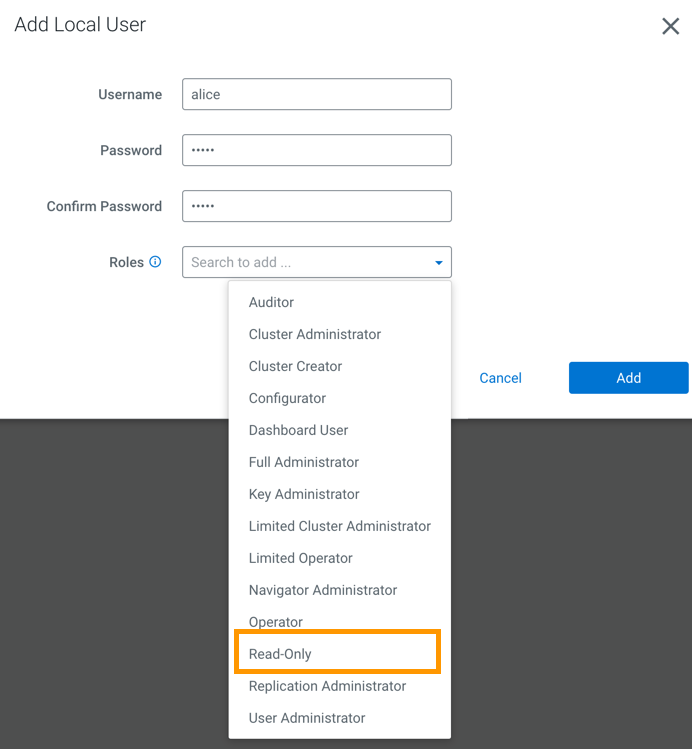The height and width of the screenshot is (749, 692).
Task: Expand the Roles dropdown arrow
Action: (x=438, y=263)
